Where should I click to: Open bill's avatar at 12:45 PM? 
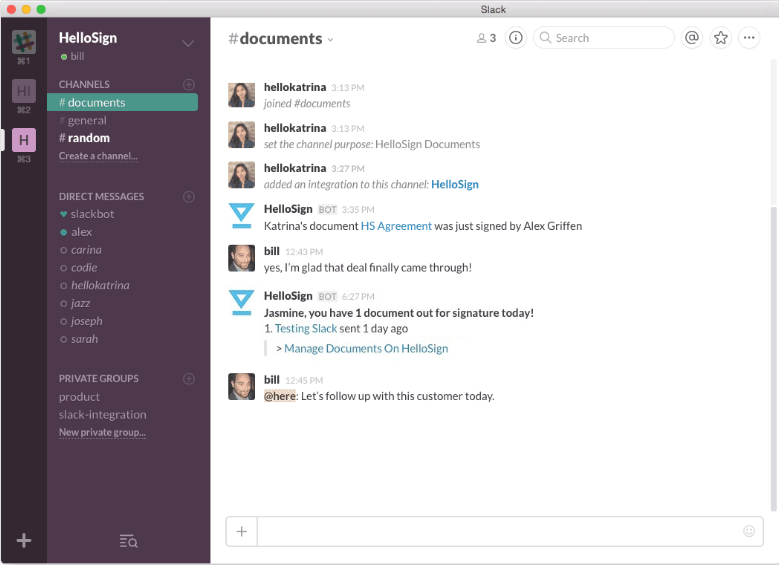click(x=241, y=387)
